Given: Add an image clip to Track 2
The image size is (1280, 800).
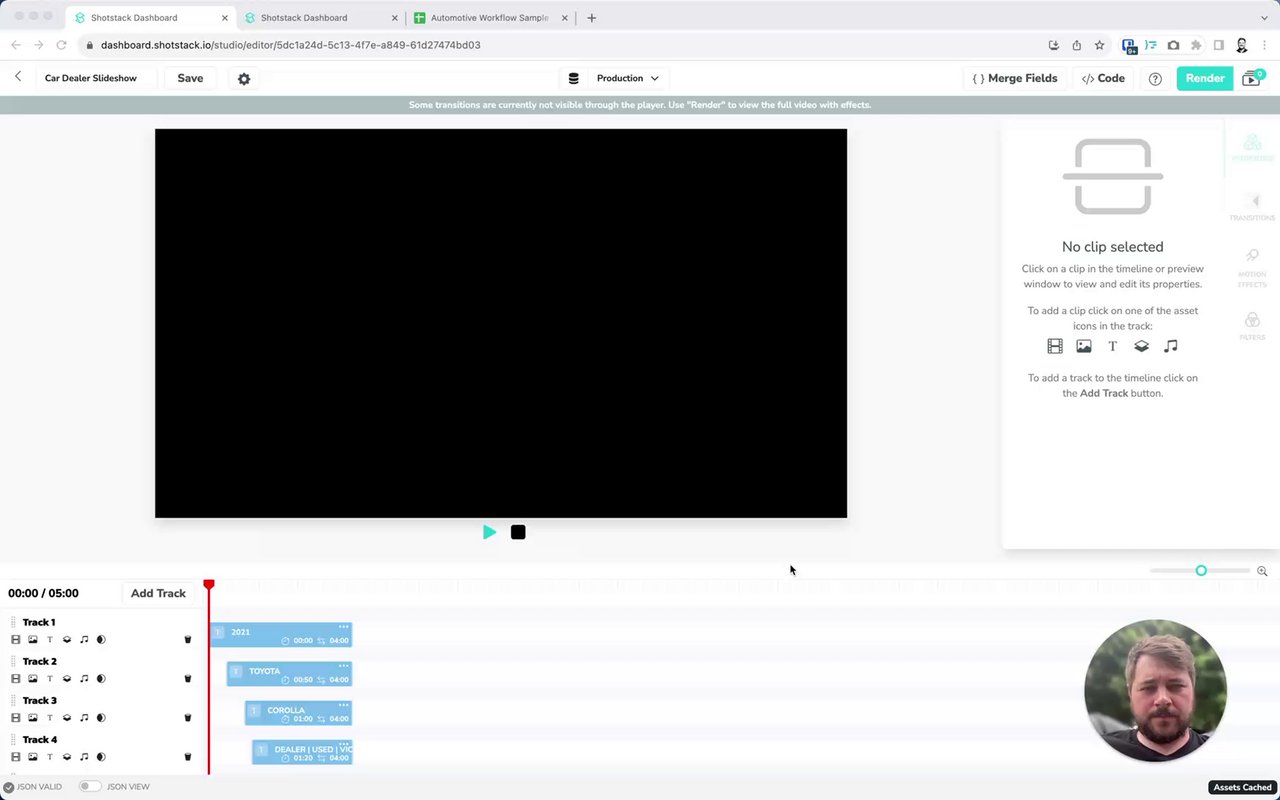Looking at the screenshot, I should [33, 679].
